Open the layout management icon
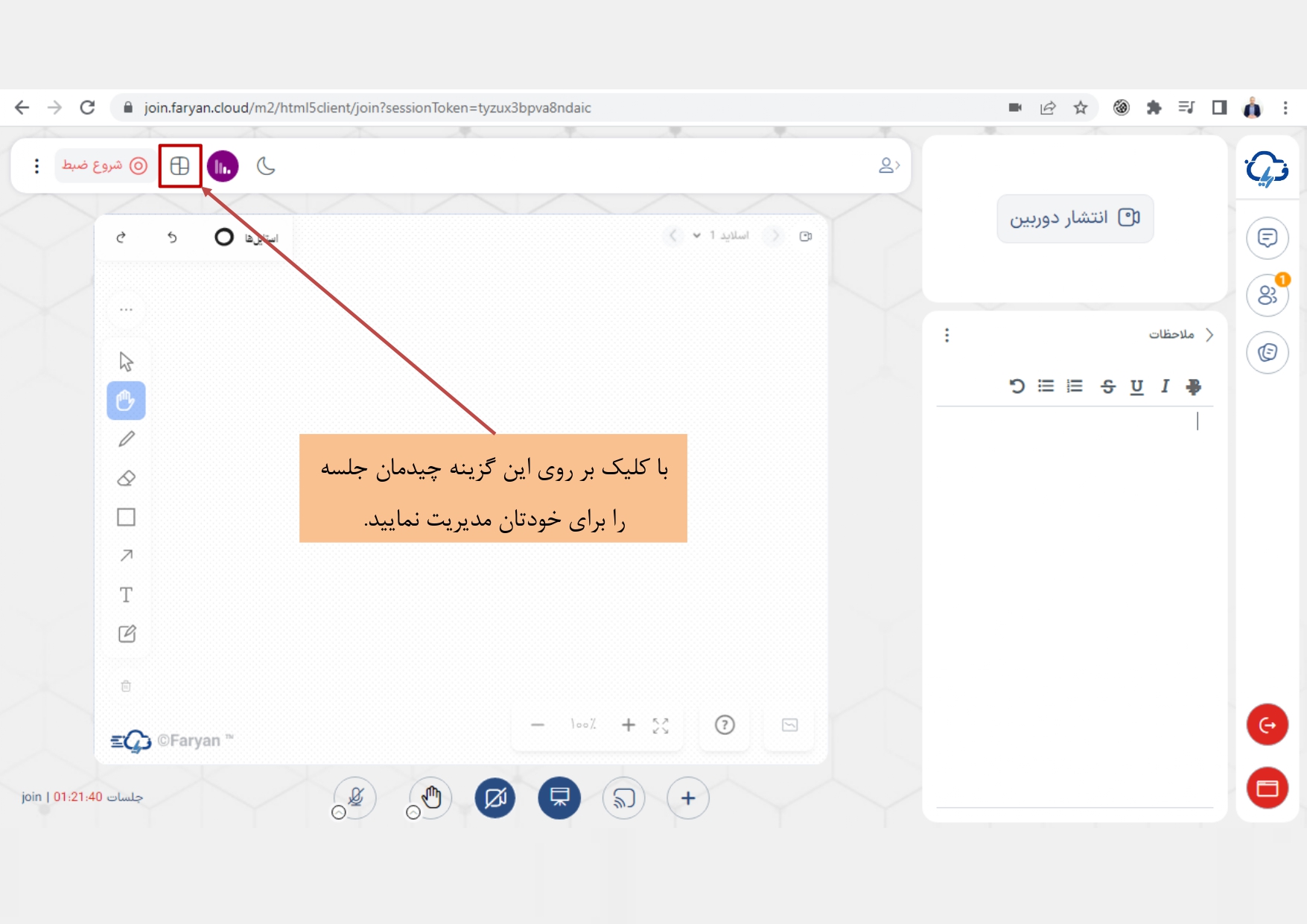 click(179, 166)
